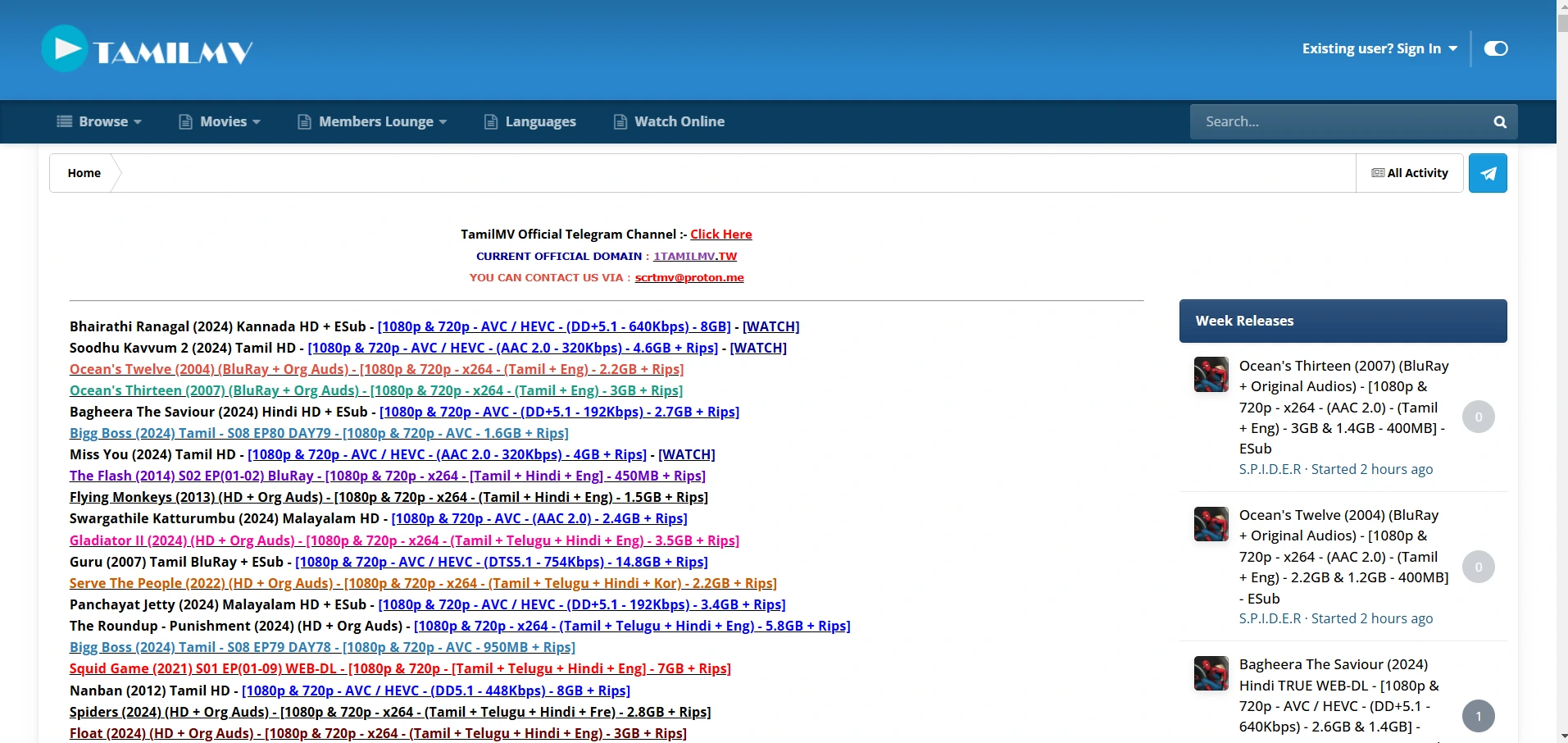Expand the Browse dropdown menu
Viewport: 1568px width, 743px height.
point(99,121)
